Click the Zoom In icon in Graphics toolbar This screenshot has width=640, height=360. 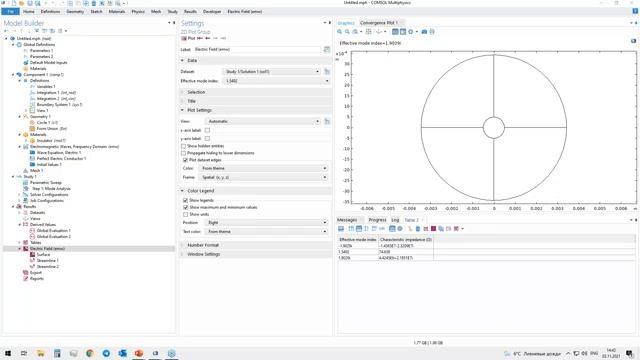pyautogui.click(x=339, y=32)
